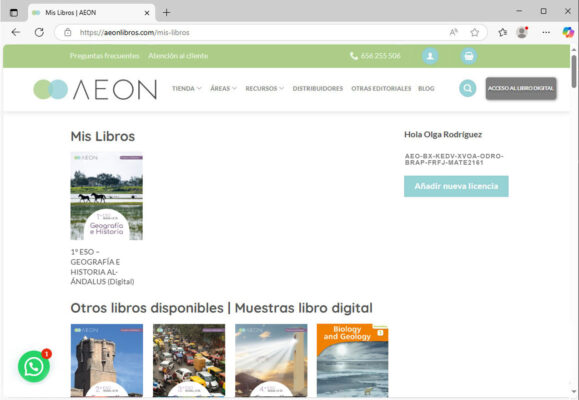Open the search magnifier icon

(x=467, y=88)
